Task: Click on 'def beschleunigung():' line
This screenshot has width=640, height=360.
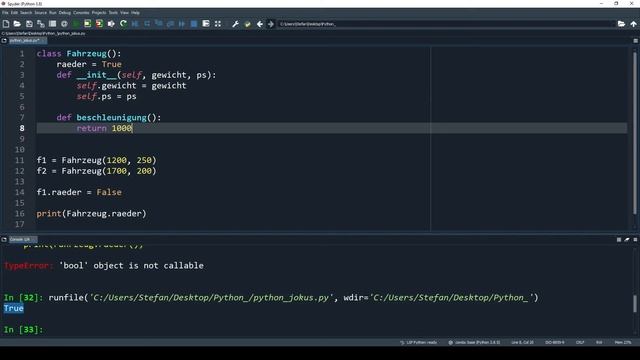Action: click(x=109, y=118)
